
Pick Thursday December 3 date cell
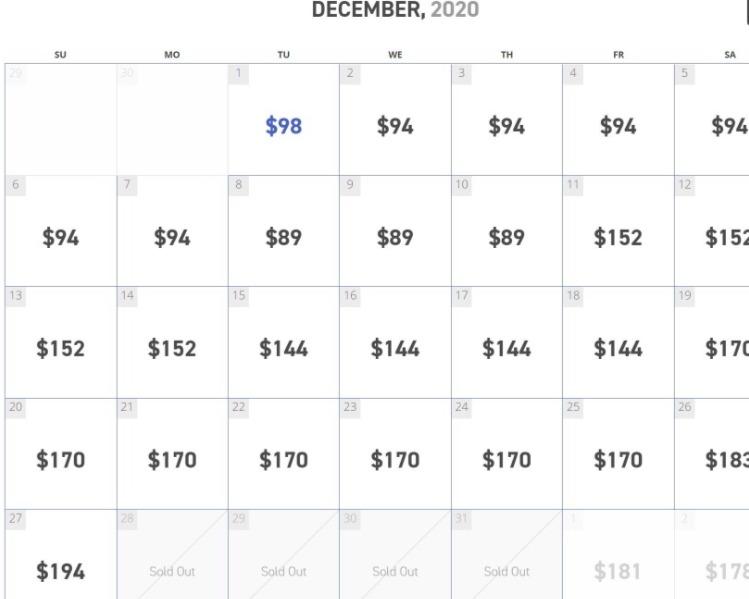click(x=507, y=119)
